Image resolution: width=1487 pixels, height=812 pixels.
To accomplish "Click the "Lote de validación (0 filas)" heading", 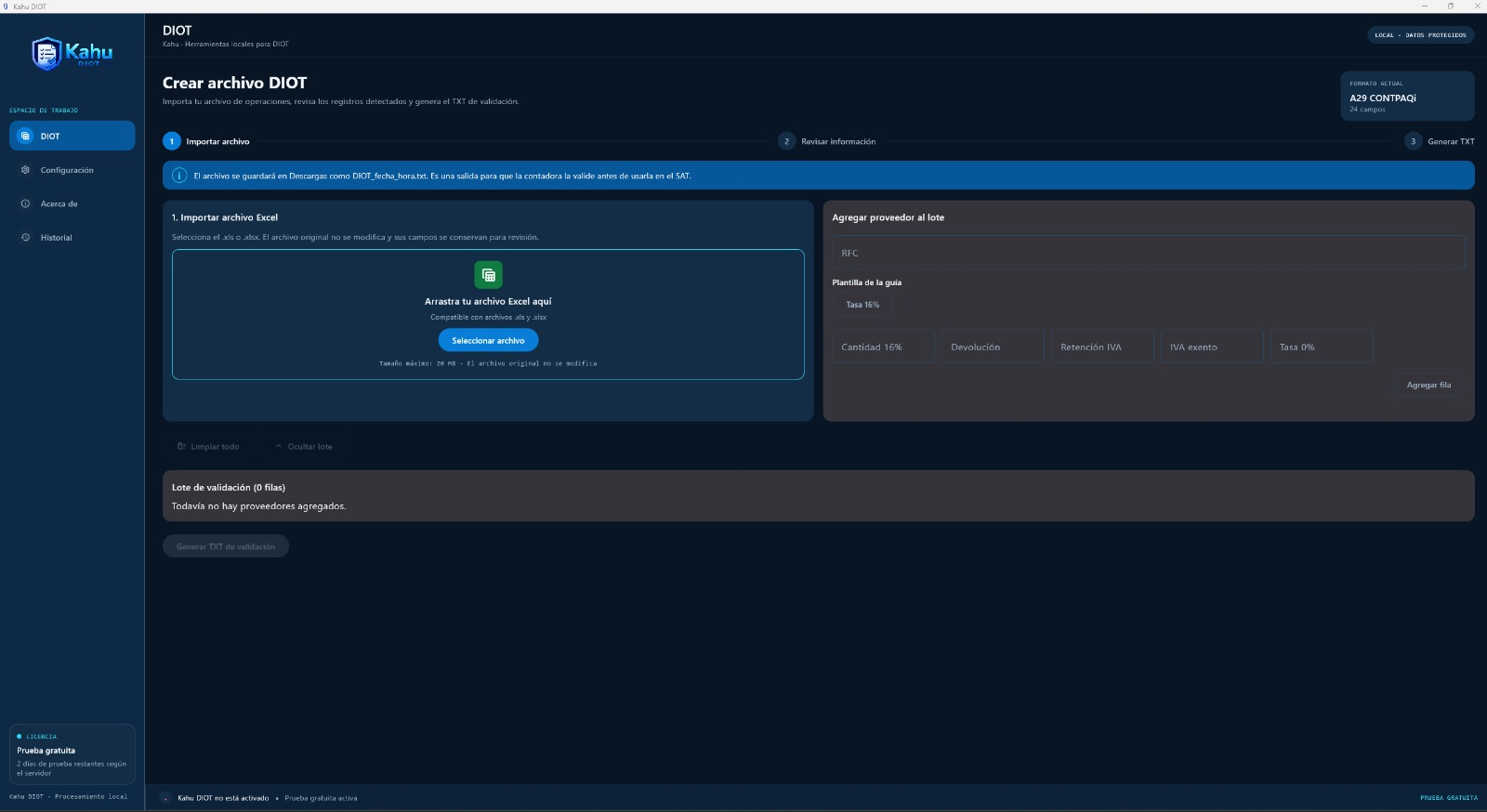I will [229, 487].
